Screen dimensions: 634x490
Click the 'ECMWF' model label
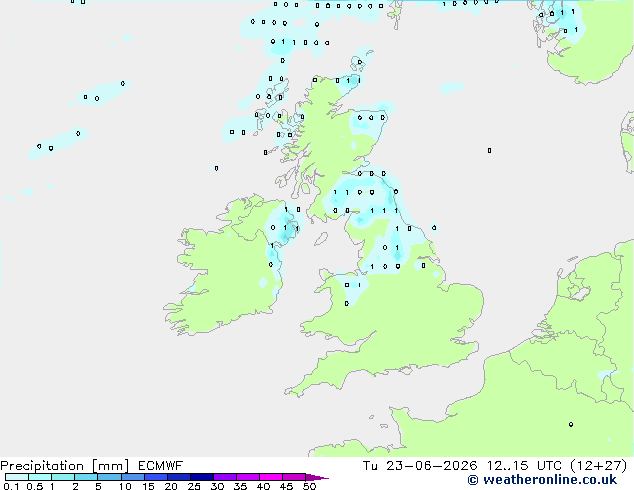(161, 466)
